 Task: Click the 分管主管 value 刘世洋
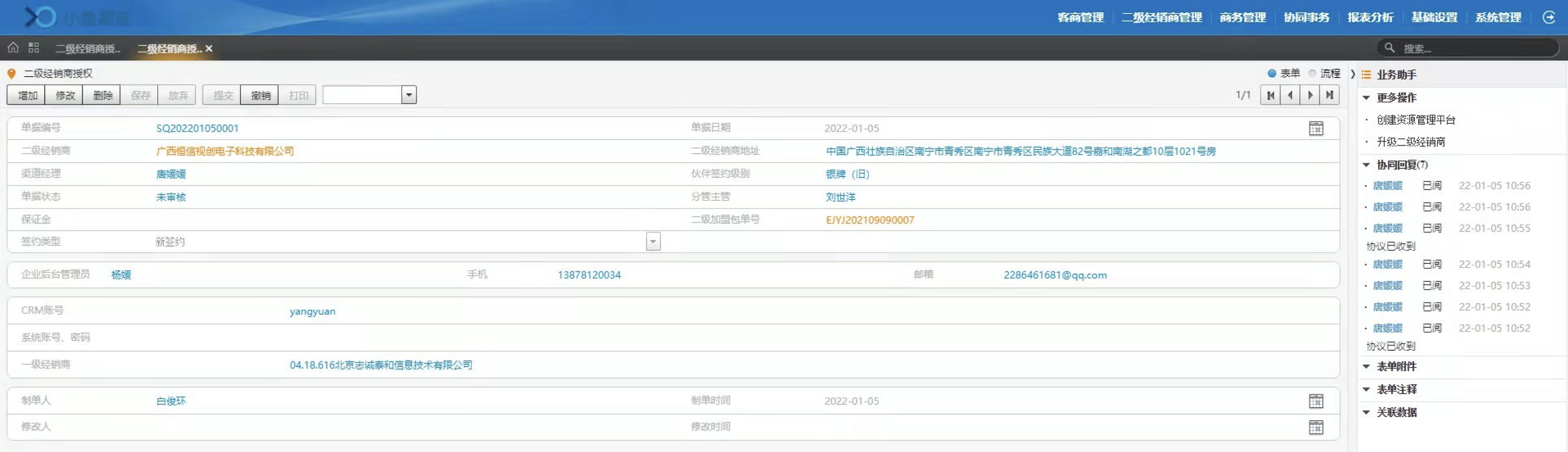[840, 198]
